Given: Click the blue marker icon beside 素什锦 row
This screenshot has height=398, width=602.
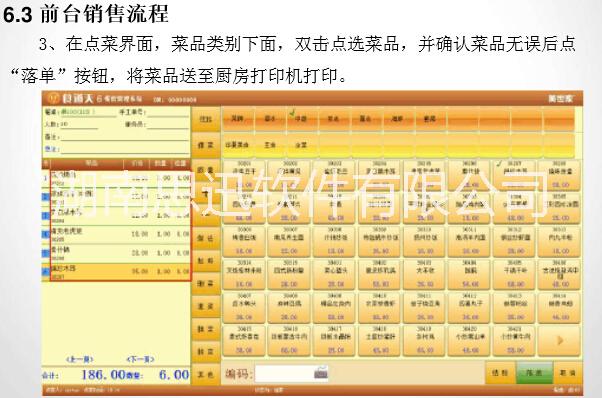Looking at the screenshot, I should (x=46, y=252).
